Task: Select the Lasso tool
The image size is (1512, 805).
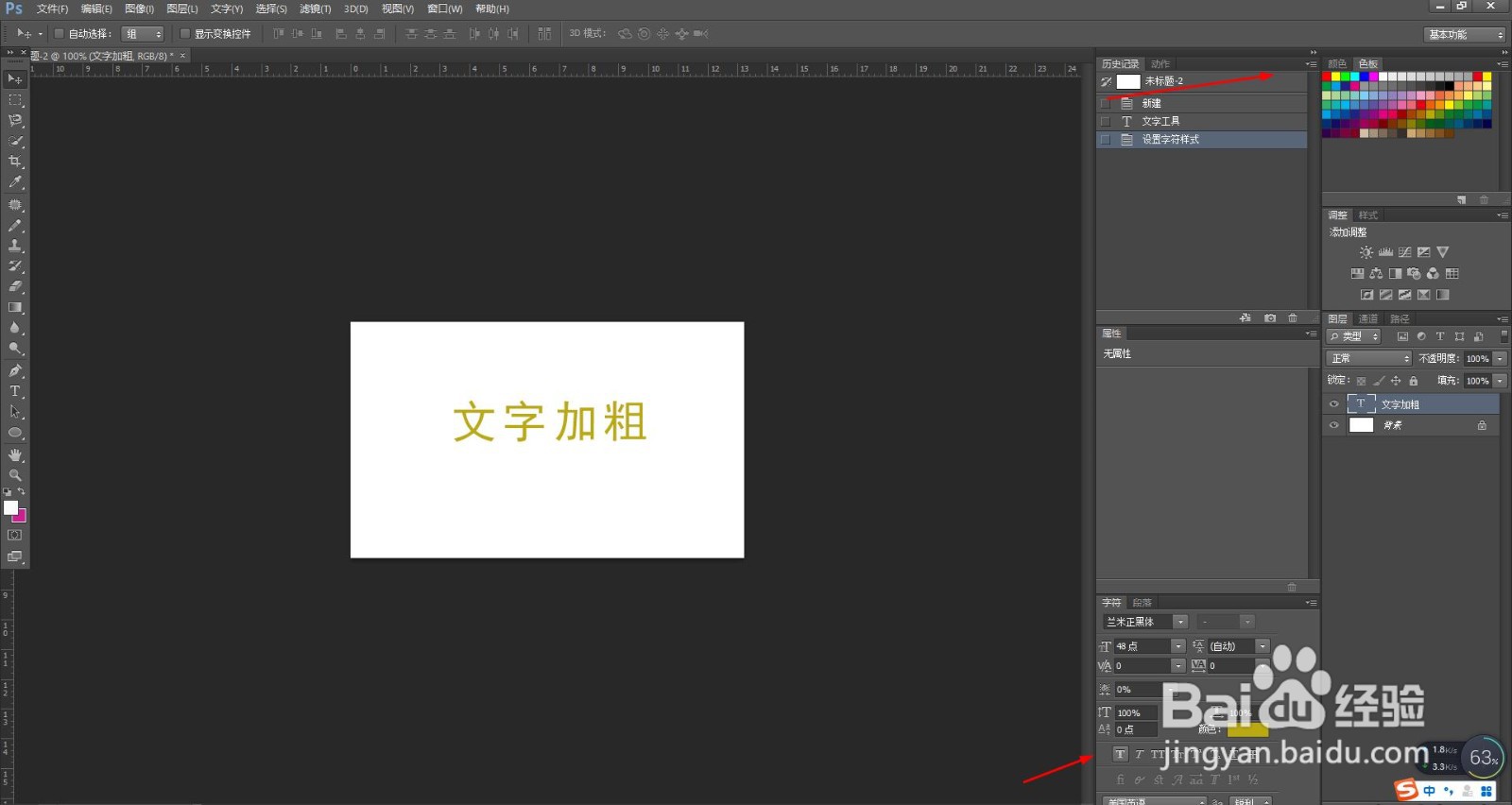Action: (15, 121)
